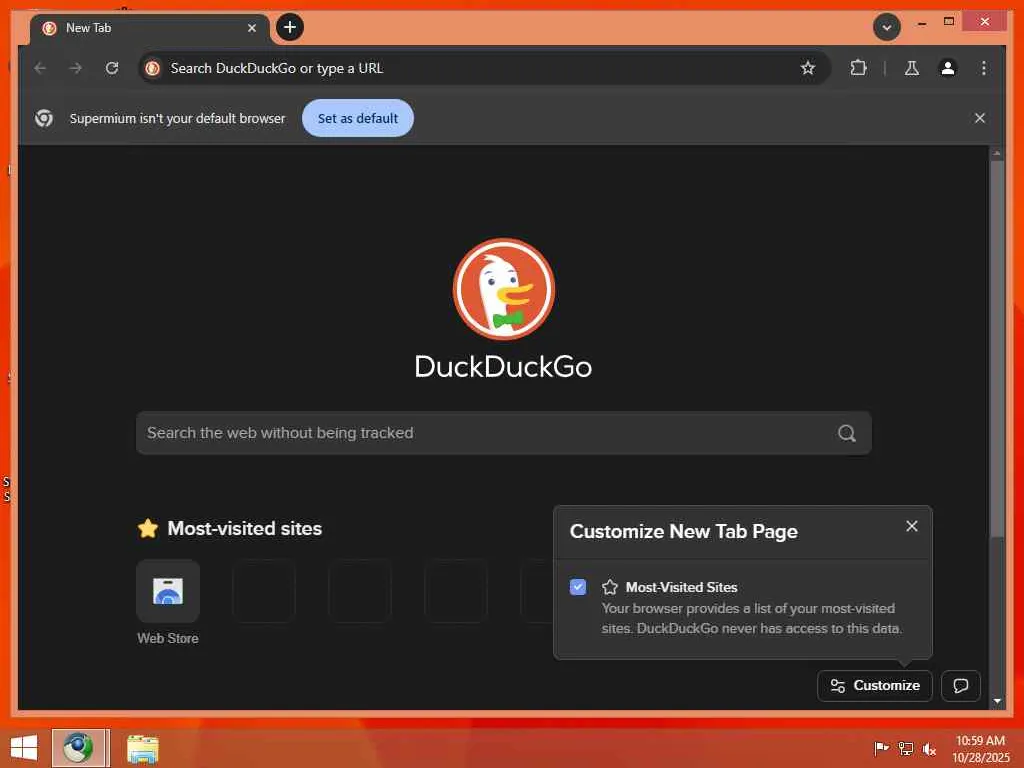The width and height of the screenshot is (1024, 768).
Task: Click the scrollbar down arrow
Action: click(x=997, y=701)
